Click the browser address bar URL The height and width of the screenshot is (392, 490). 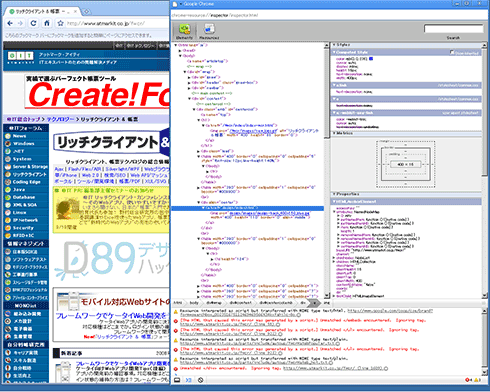pos(105,23)
